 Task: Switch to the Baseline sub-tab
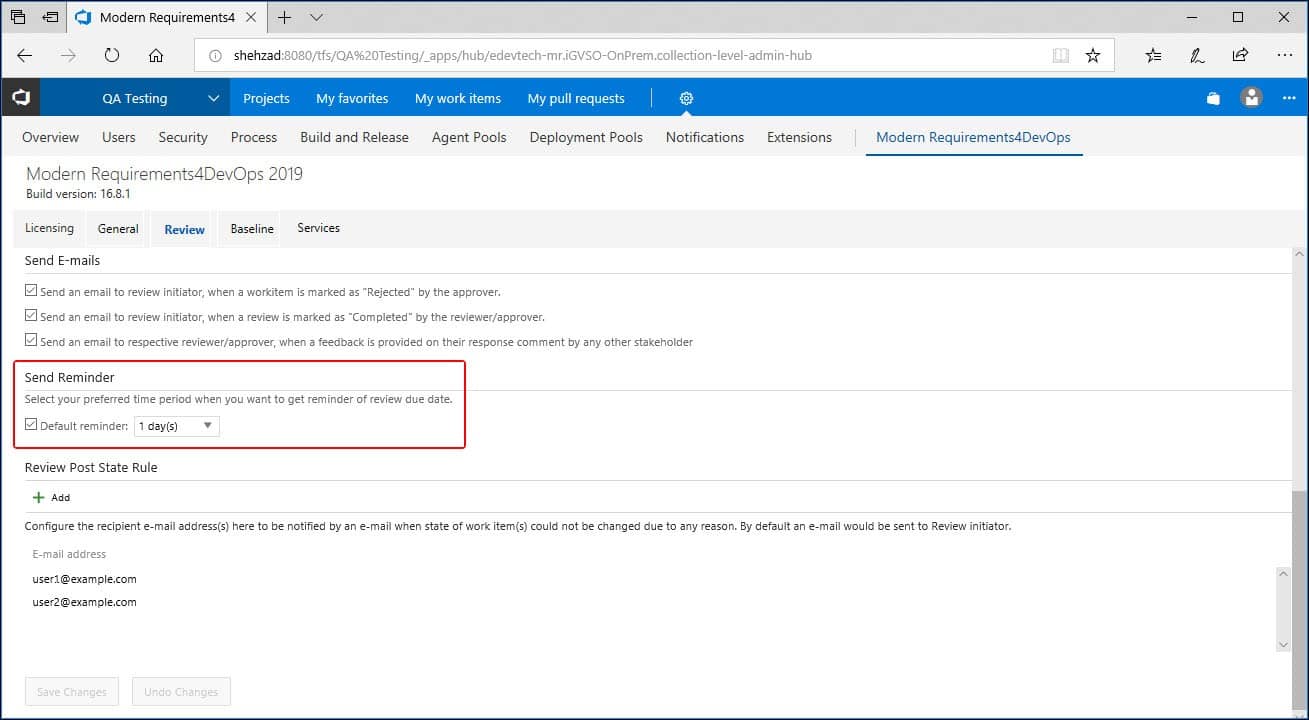[x=252, y=229]
